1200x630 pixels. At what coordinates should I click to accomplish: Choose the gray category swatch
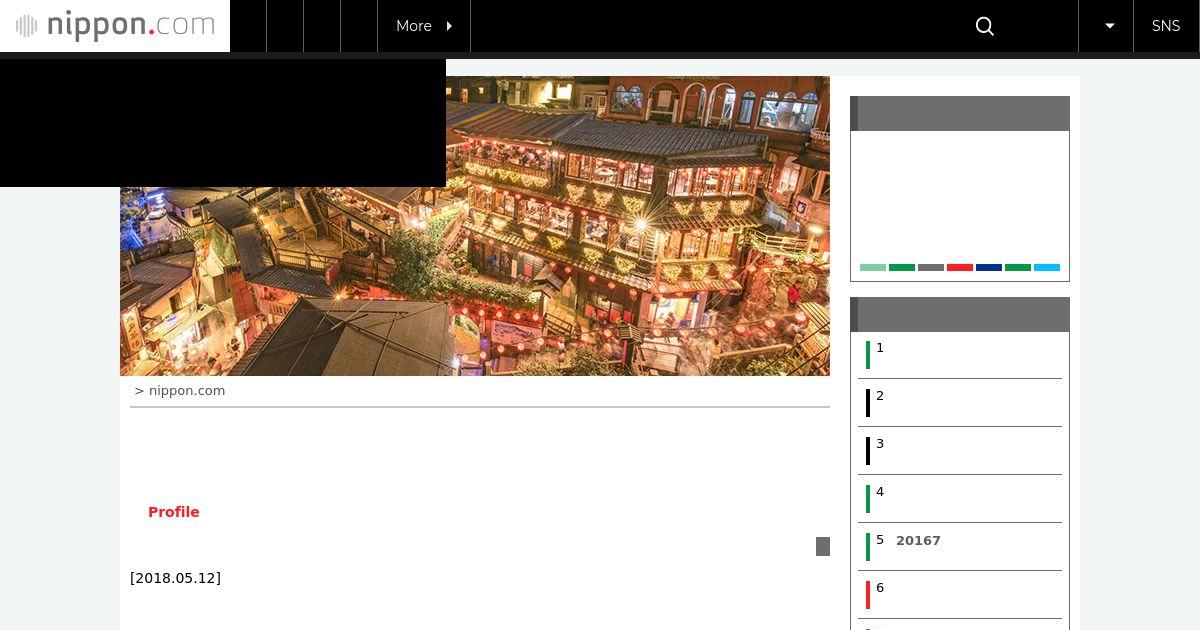point(931,268)
